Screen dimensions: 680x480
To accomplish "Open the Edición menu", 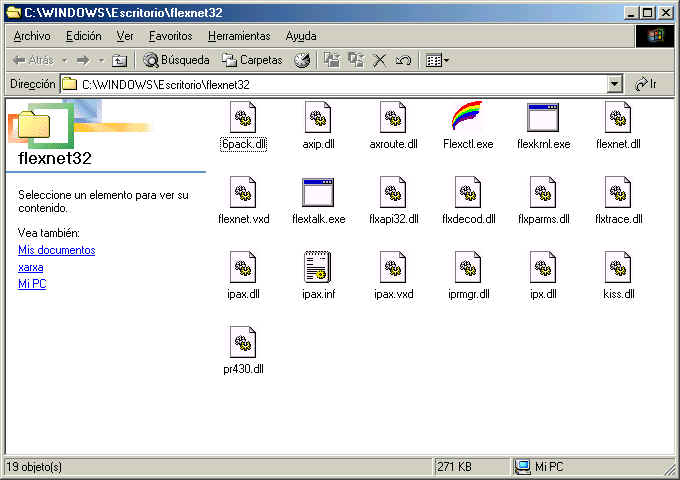I will point(84,36).
